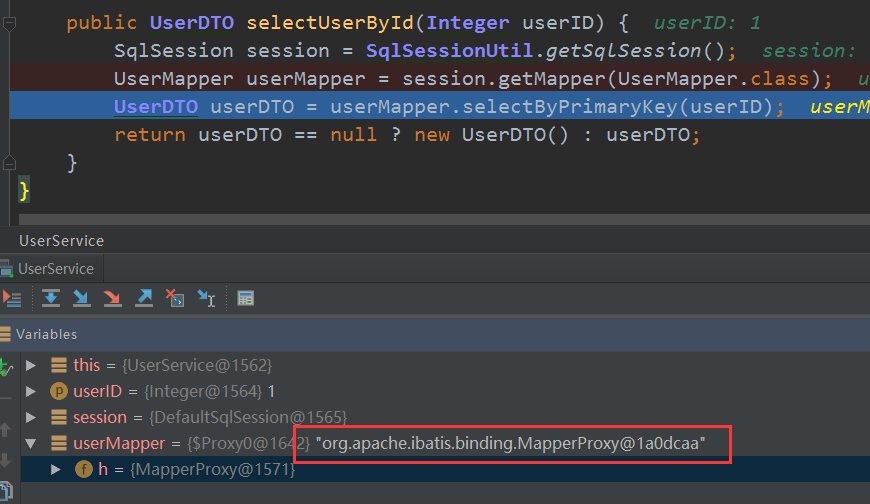Click Integer parameter type in signature
This screenshot has width=870, height=504.
pos(468,23)
